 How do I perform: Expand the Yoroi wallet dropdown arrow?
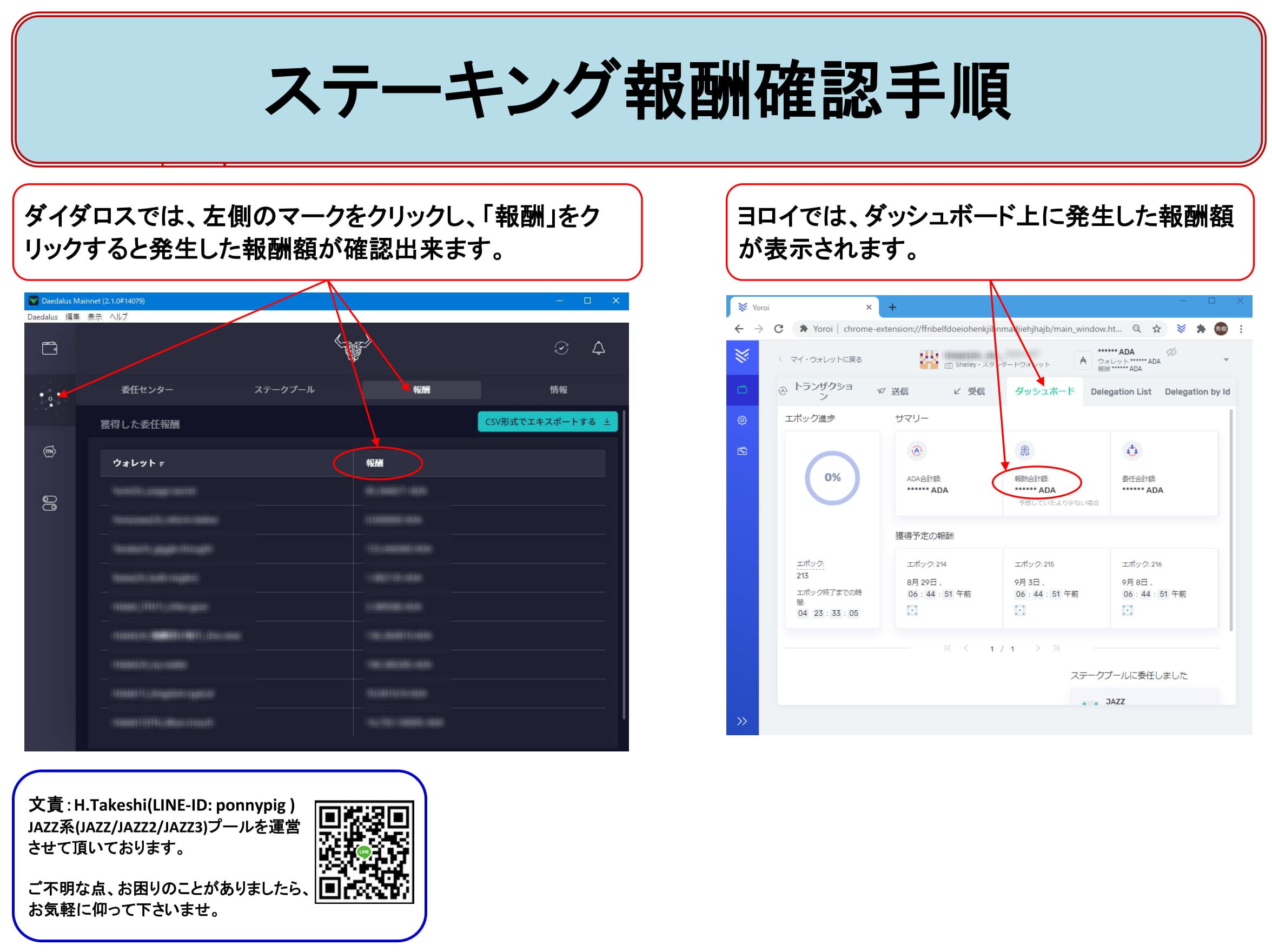[x=1225, y=360]
